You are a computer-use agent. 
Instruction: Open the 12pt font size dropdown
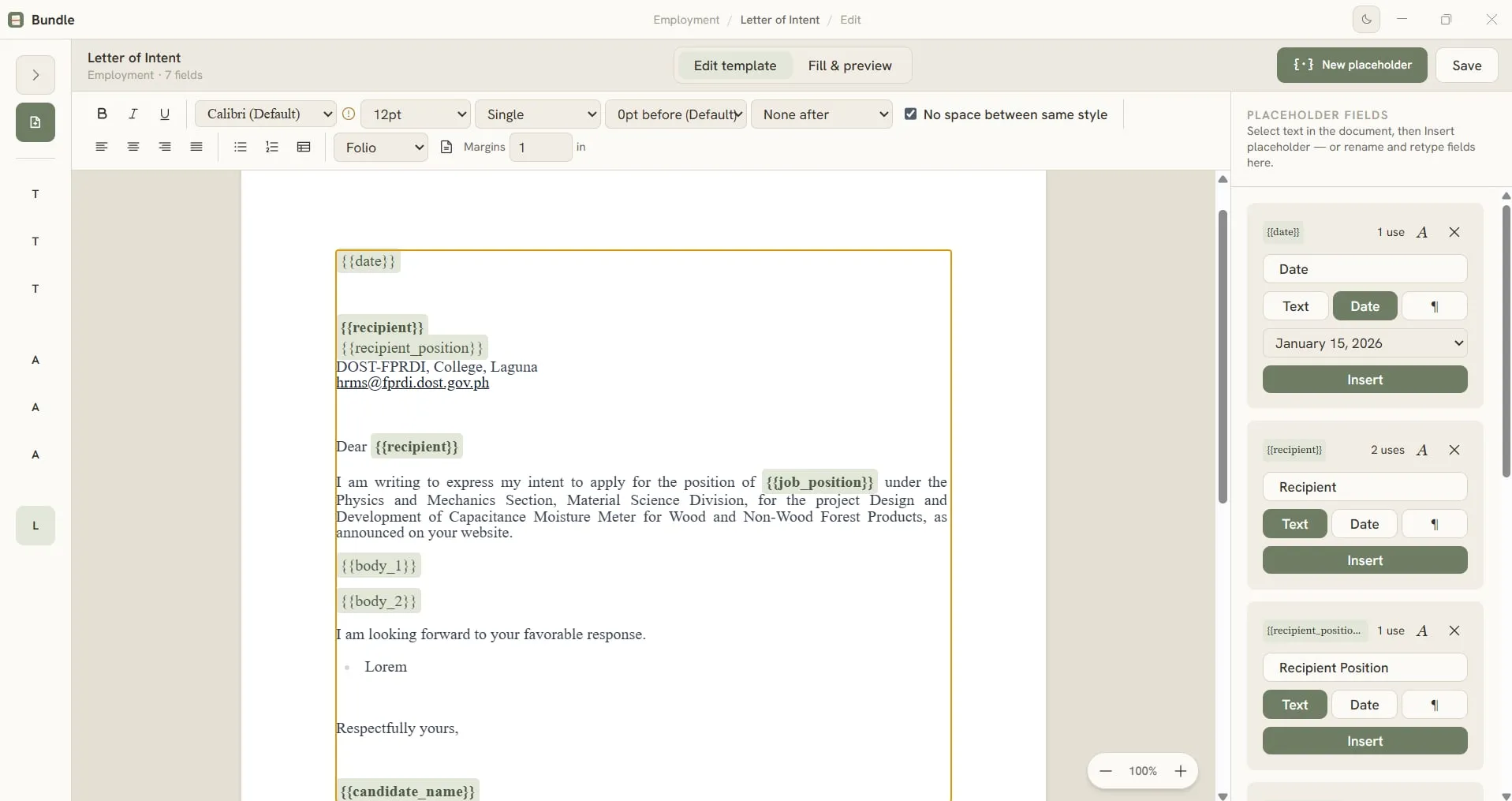(x=416, y=114)
